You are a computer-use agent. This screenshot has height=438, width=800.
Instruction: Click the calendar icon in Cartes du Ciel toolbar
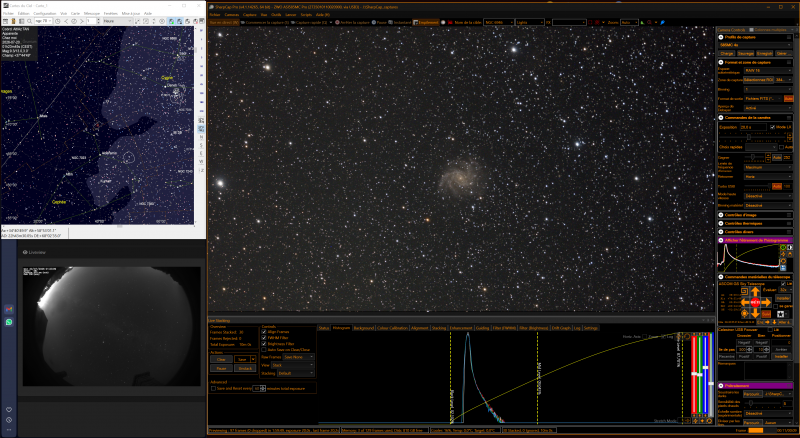tap(5, 21)
